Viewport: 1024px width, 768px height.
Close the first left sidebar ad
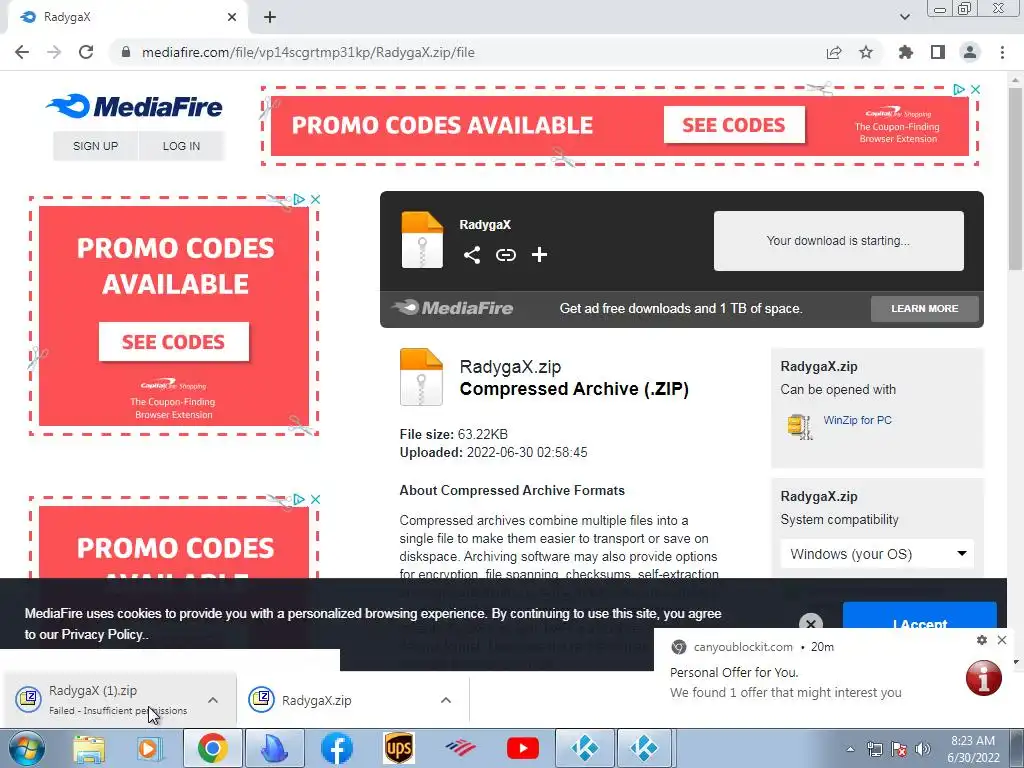click(315, 199)
